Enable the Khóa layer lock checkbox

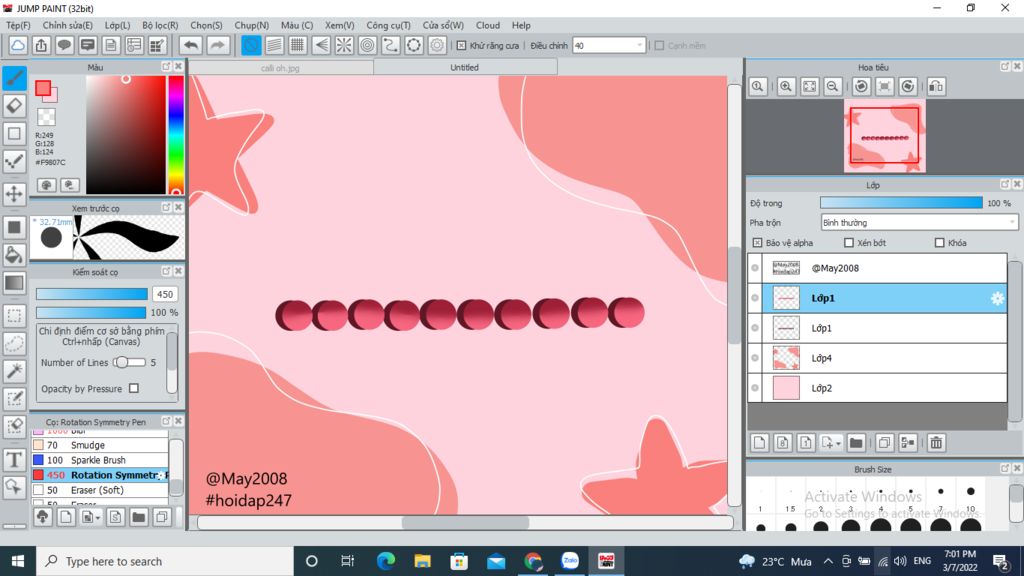click(x=939, y=243)
